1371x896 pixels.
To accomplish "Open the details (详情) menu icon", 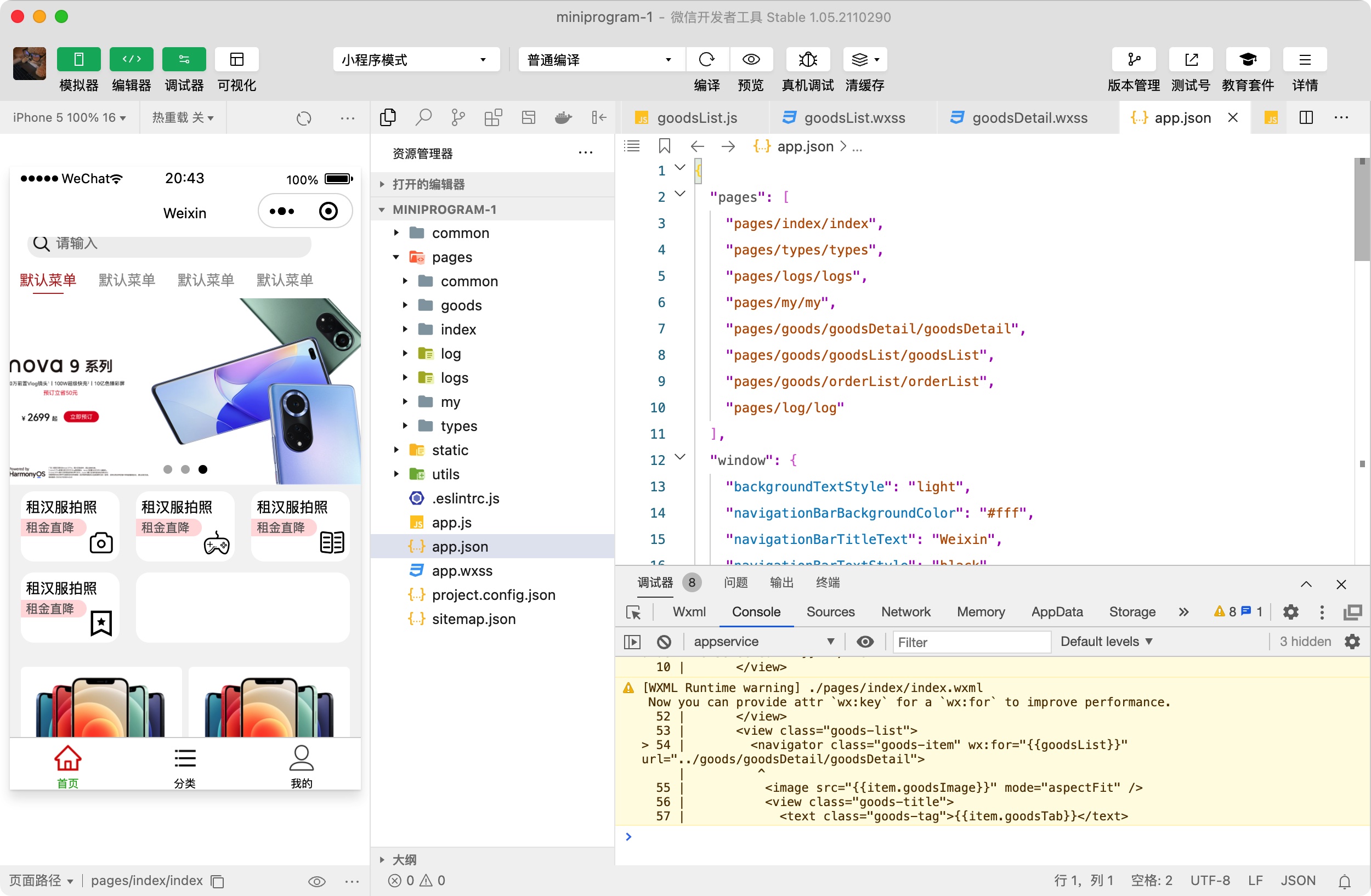I will pyautogui.click(x=1305, y=59).
